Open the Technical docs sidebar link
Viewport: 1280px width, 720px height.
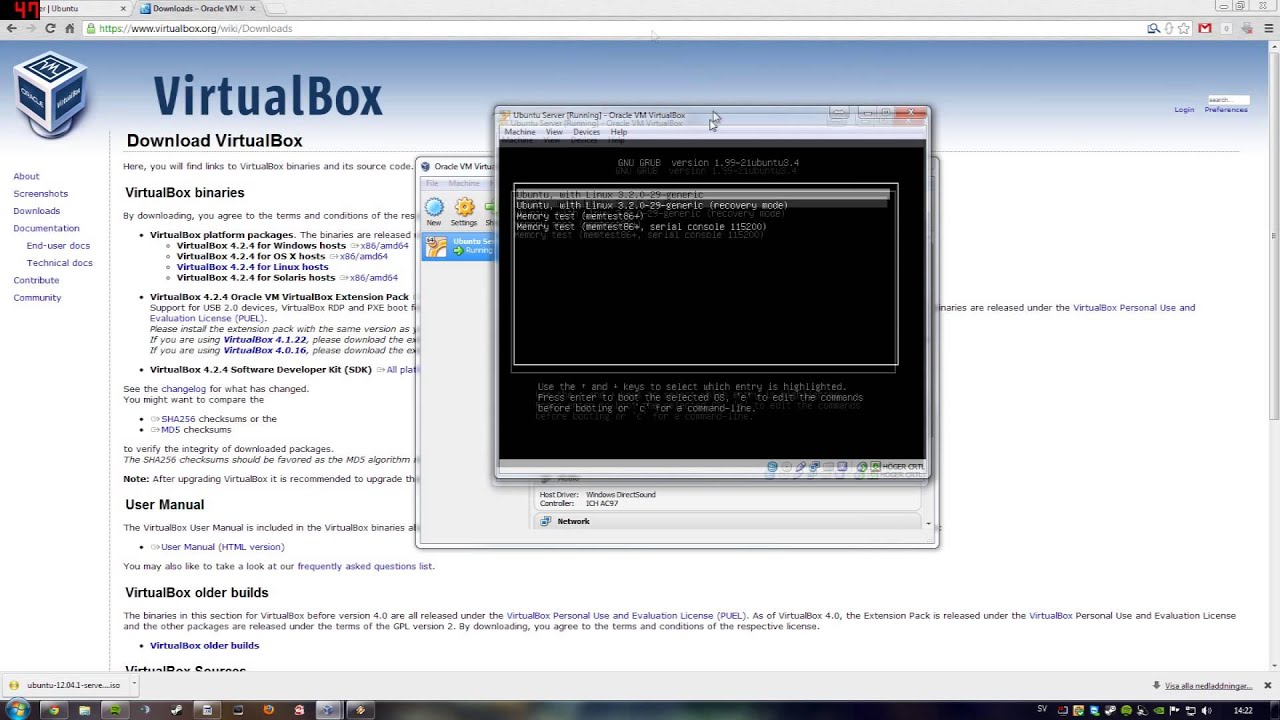[60, 263]
